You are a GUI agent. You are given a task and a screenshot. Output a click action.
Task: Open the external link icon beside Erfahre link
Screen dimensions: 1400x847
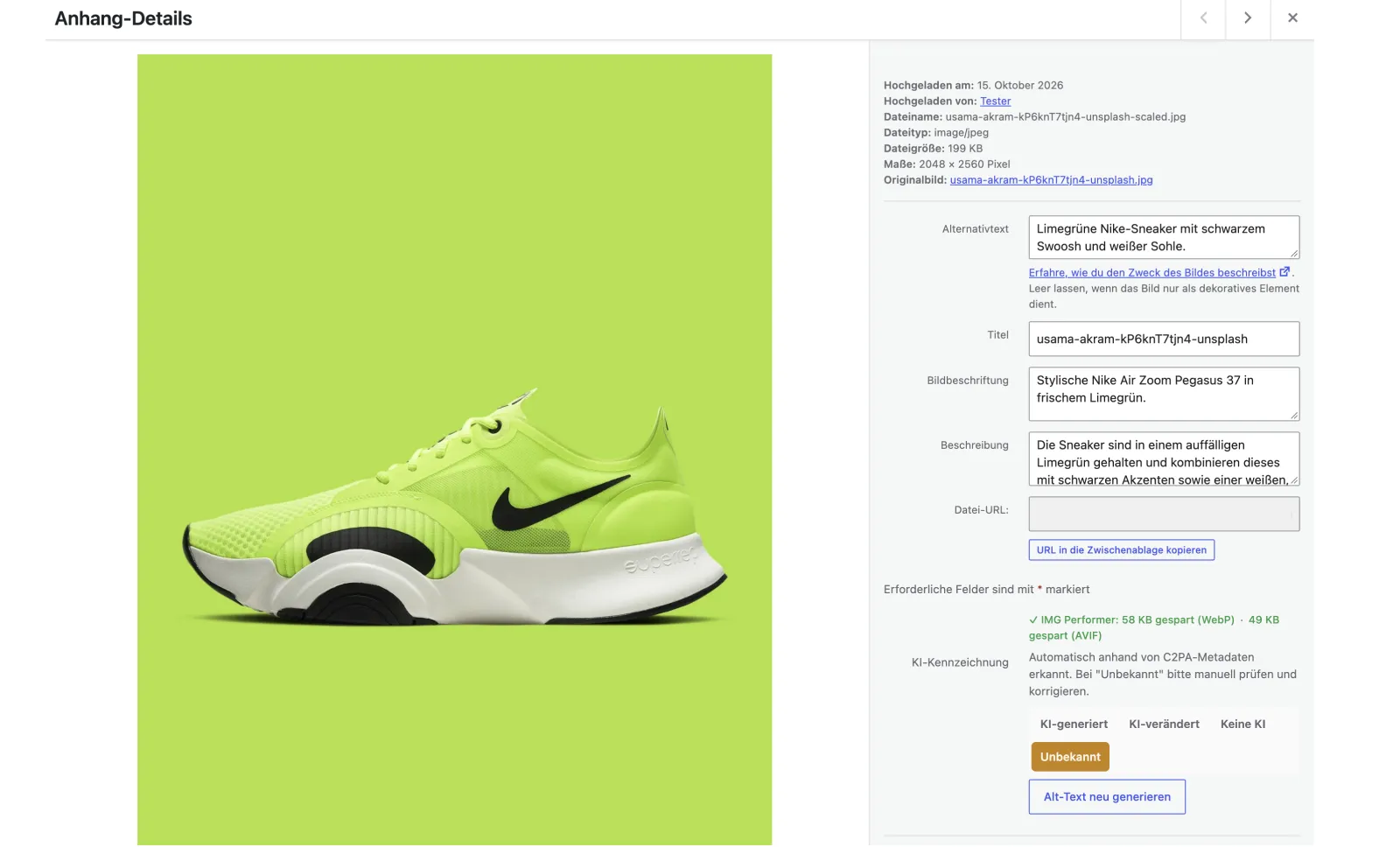(1284, 272)
